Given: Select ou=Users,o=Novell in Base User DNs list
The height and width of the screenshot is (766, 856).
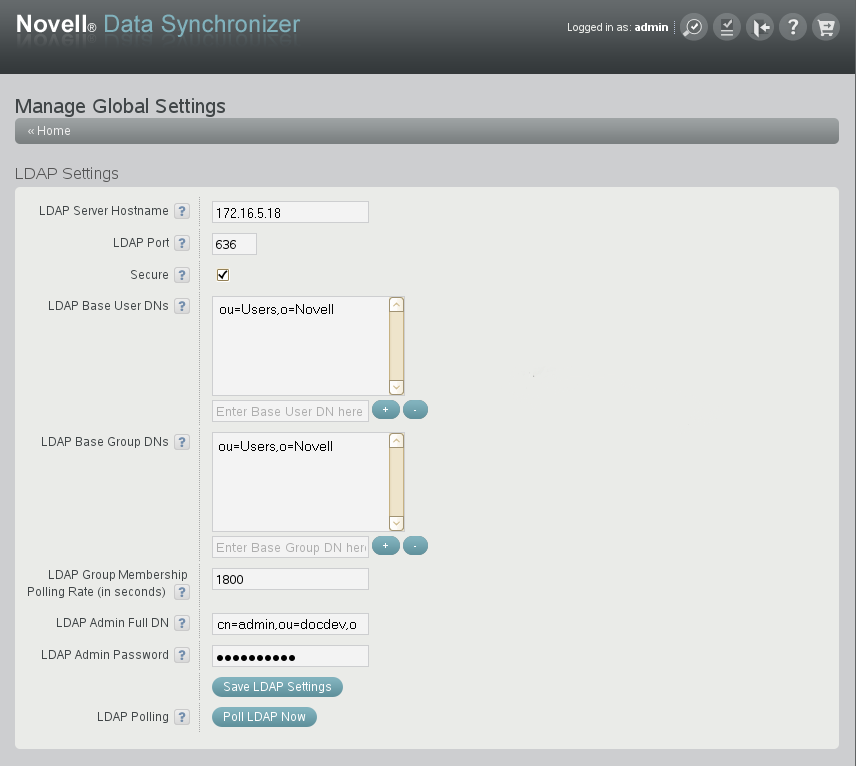Looking at the screenshot, I should [x=276, y=310].
